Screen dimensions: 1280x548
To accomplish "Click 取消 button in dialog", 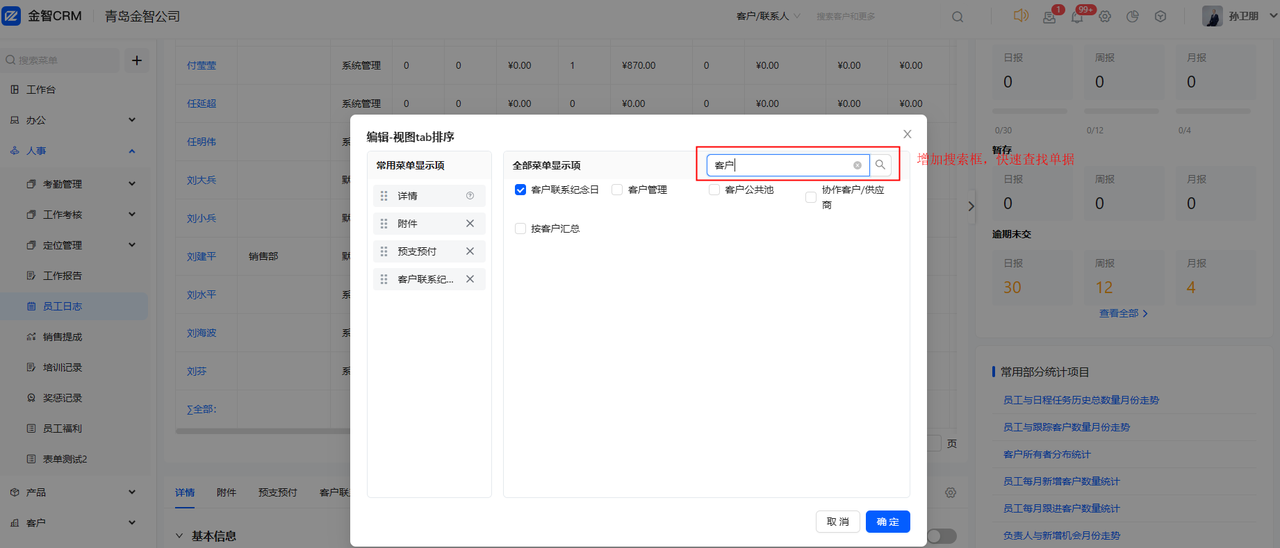I will [x=838, y=521].
